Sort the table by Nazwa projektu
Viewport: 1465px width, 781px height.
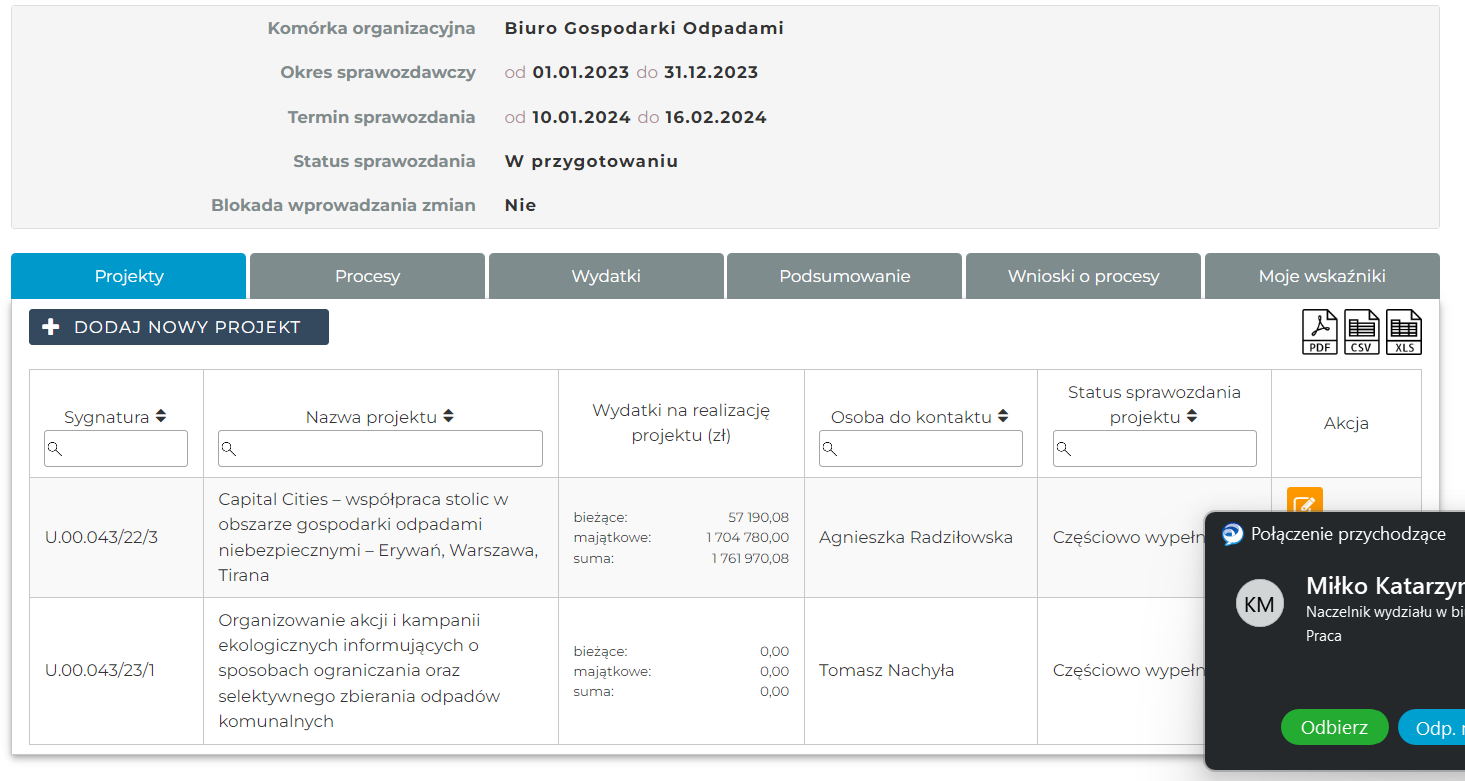448,417
